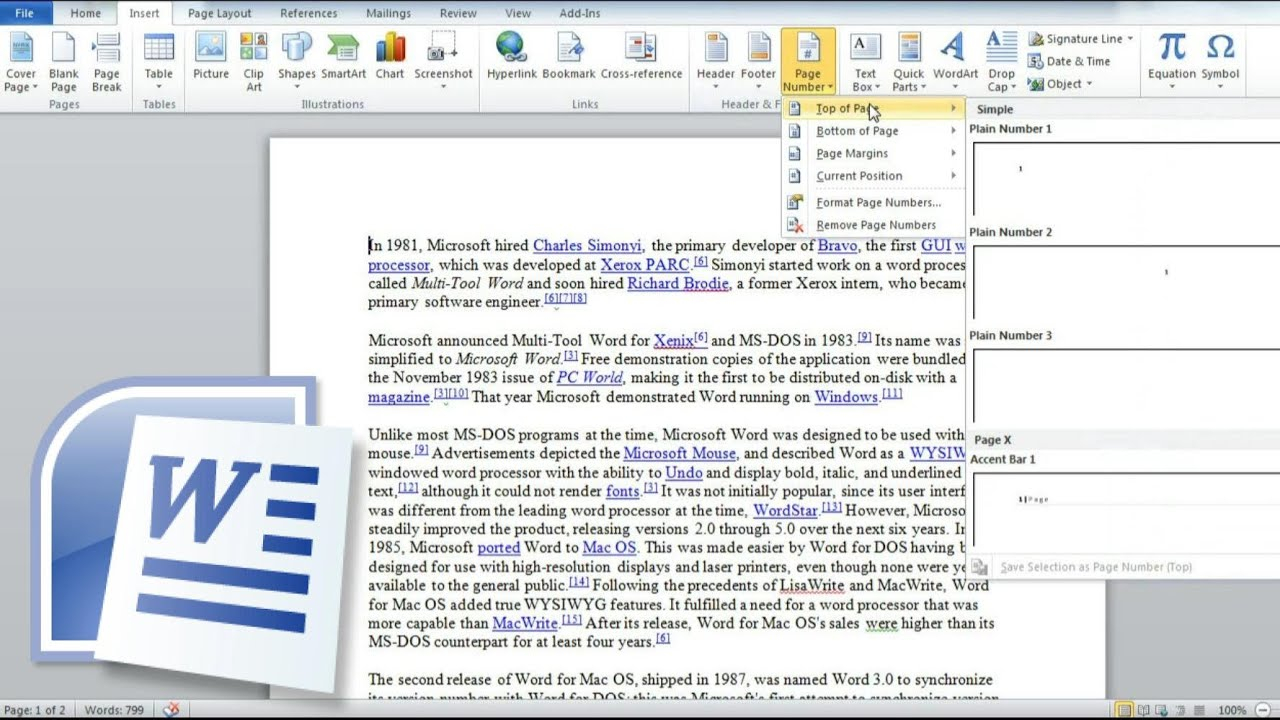Screen dimensions: 1280x720
Task: Switch to the Review tab
Action: pos(458,13)
